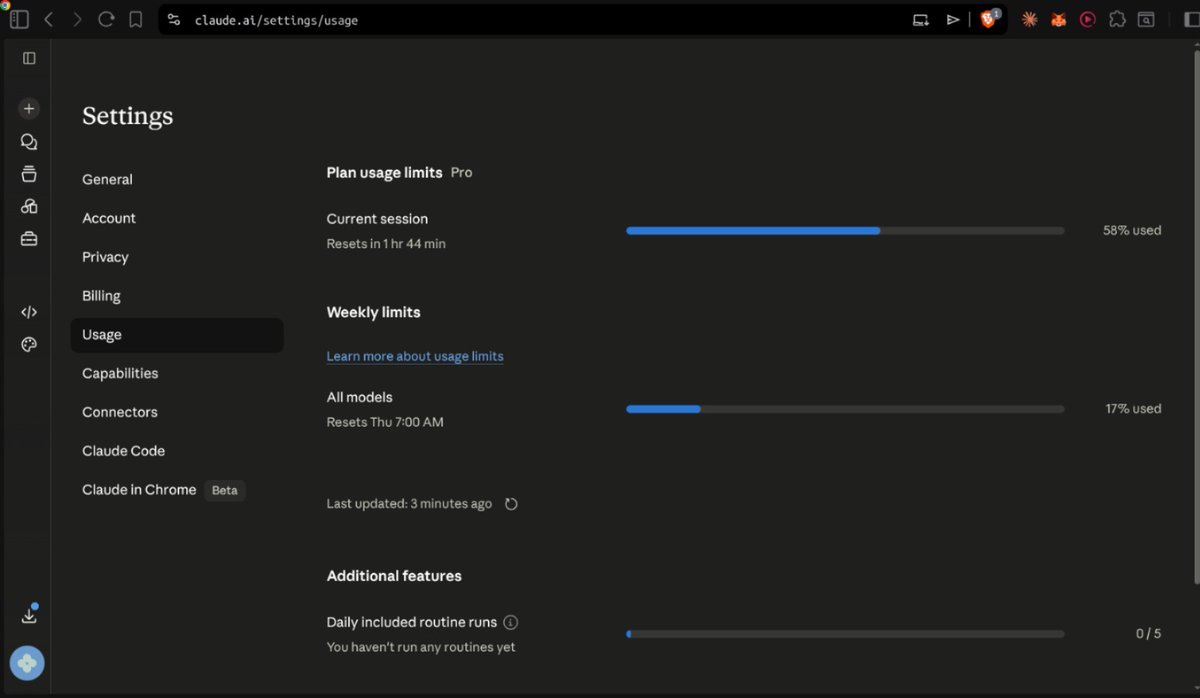Viewport: 1200px width, 698px height.
Task: Click the red circular play extension icon
Action: (1087, 19)
